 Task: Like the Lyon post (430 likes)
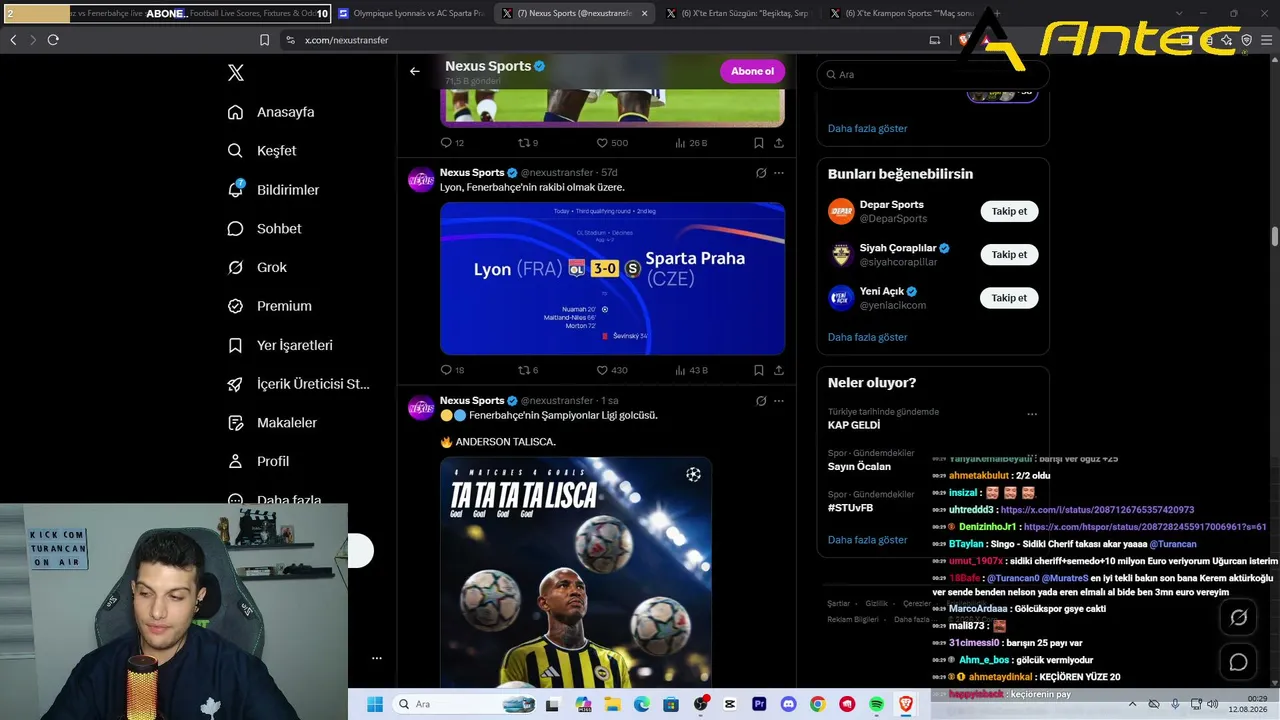612,370
